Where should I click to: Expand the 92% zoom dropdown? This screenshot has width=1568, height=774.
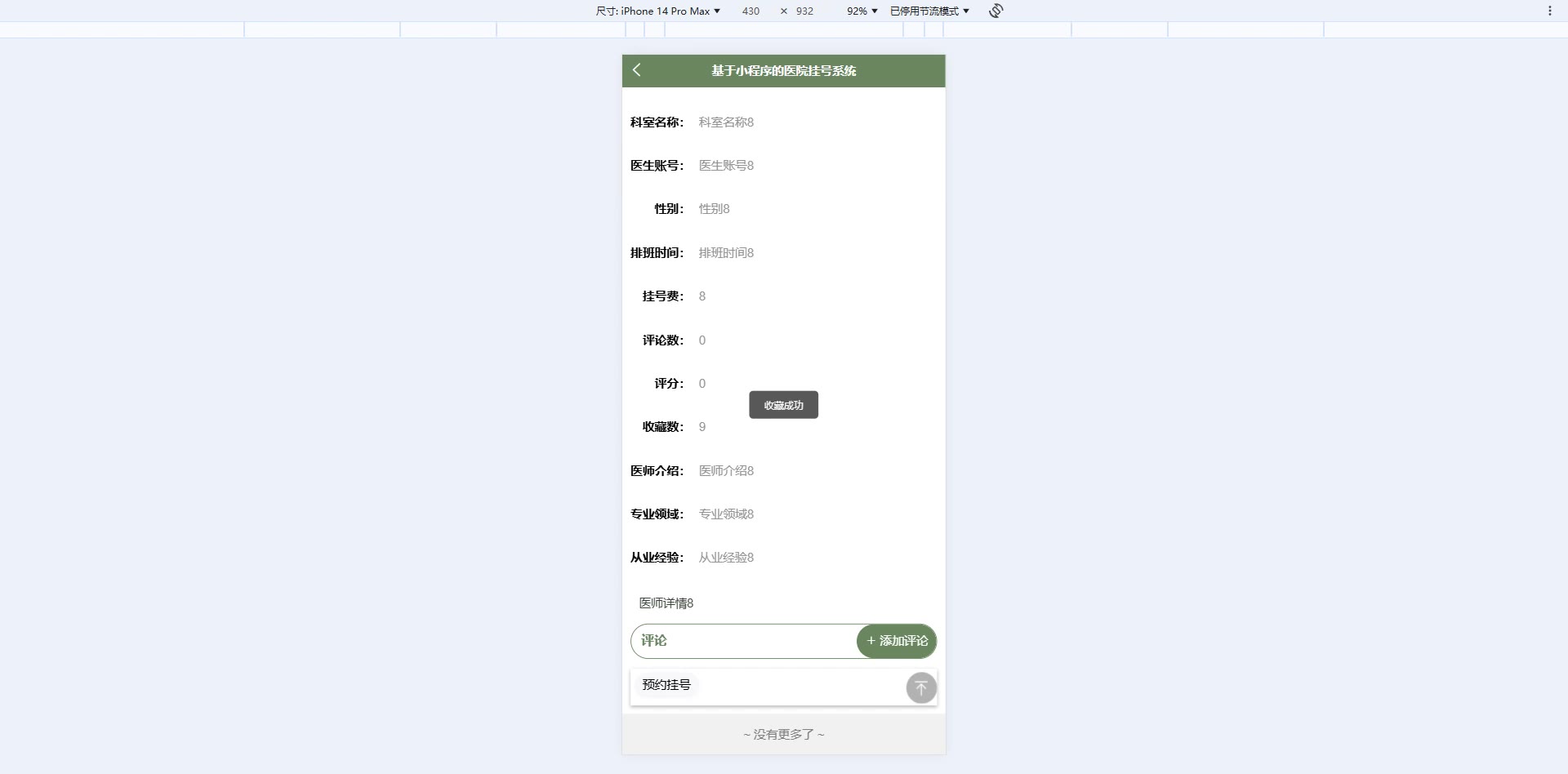pyautogui.click(x=862, y=11)
